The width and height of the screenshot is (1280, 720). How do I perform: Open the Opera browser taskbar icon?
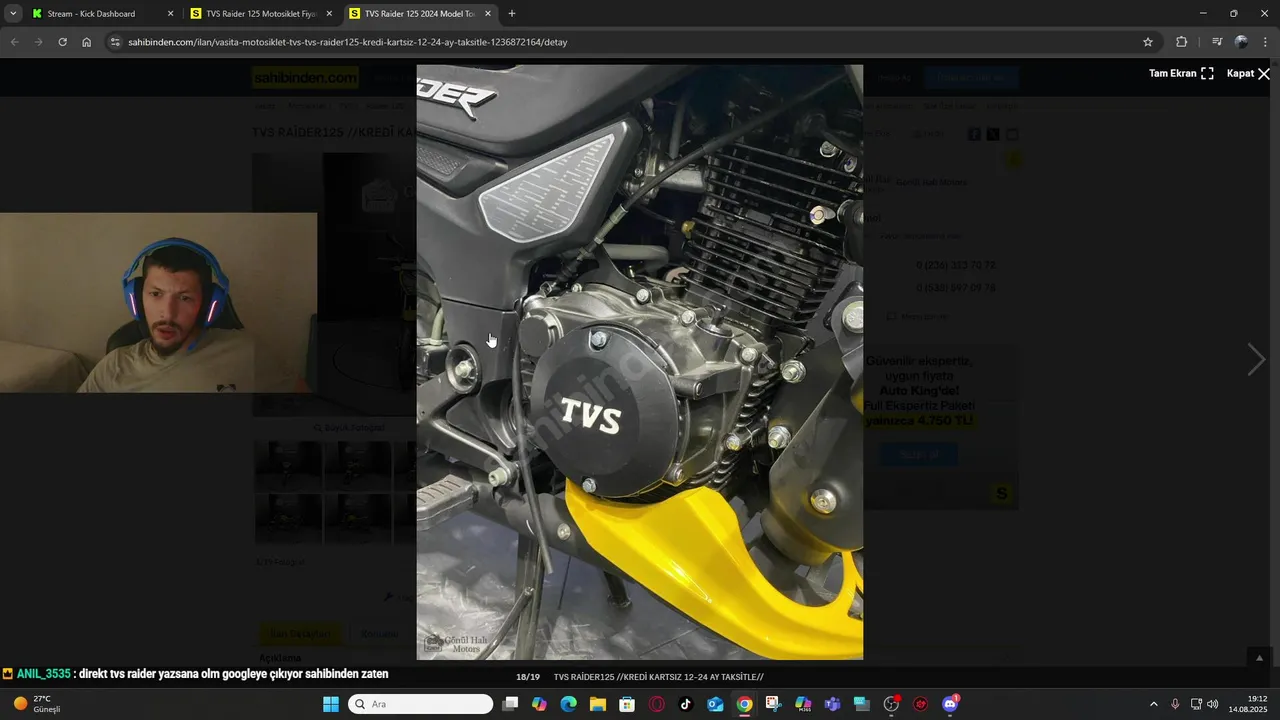click(x=656, y=704)
